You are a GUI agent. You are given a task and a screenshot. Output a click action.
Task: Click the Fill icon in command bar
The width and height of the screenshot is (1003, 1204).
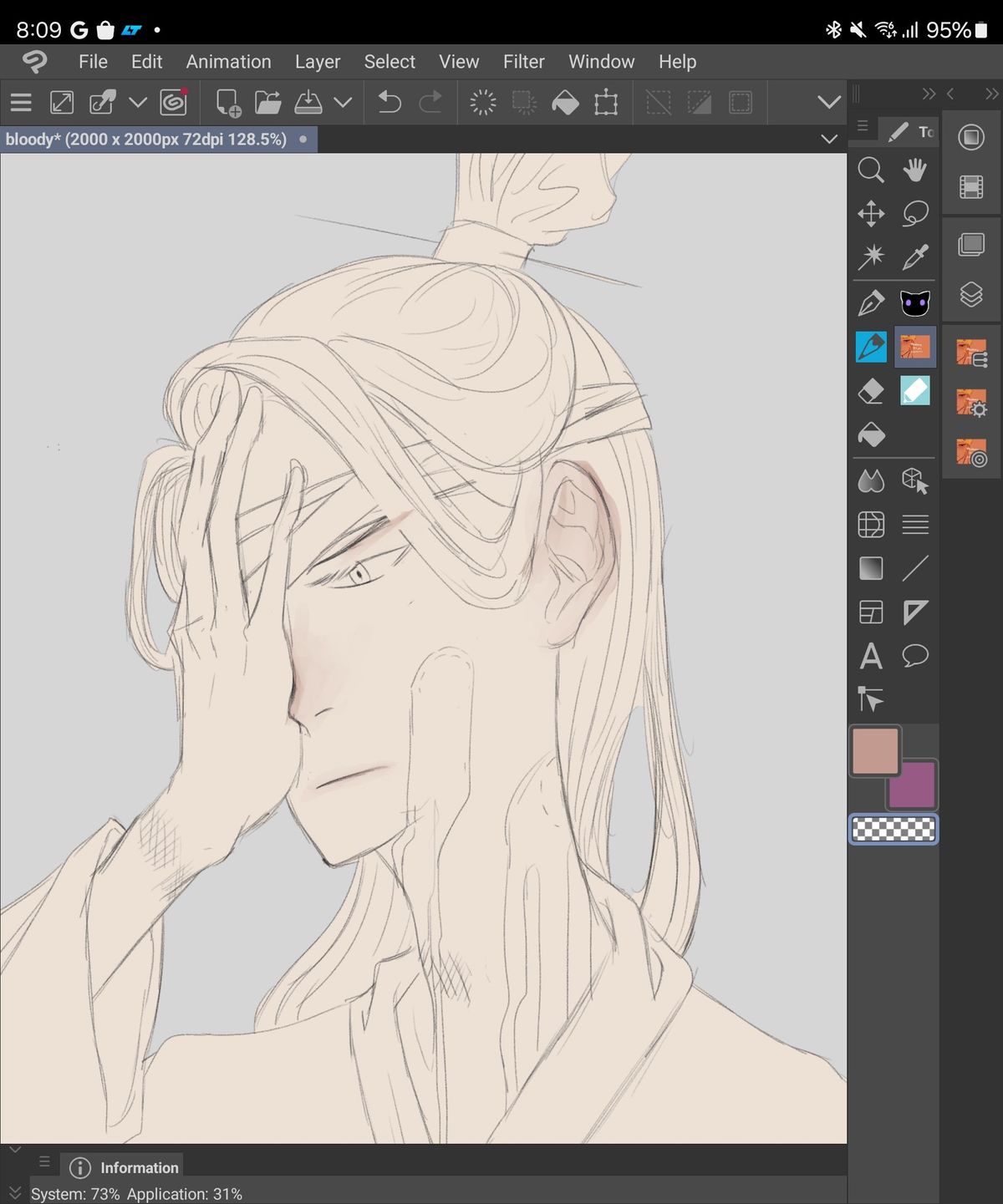[565, 103]
